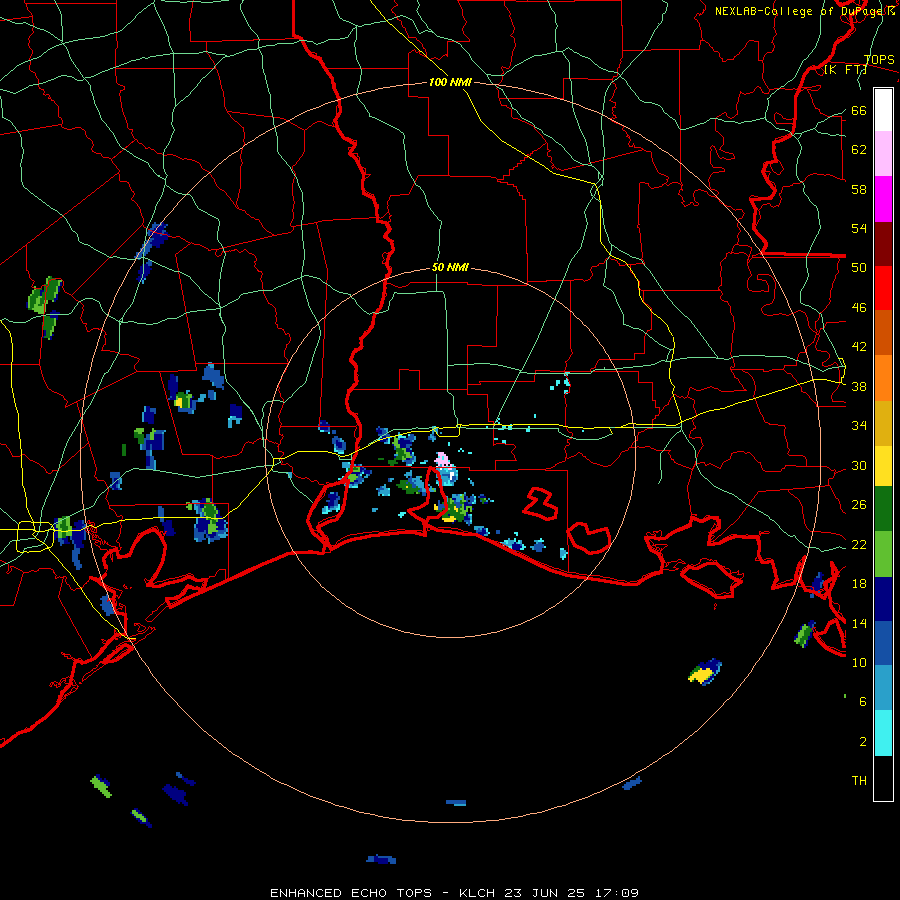The image size is (900, 900).
Task: Click the 'TH' threshold legend label
Action: click(859, 781)
